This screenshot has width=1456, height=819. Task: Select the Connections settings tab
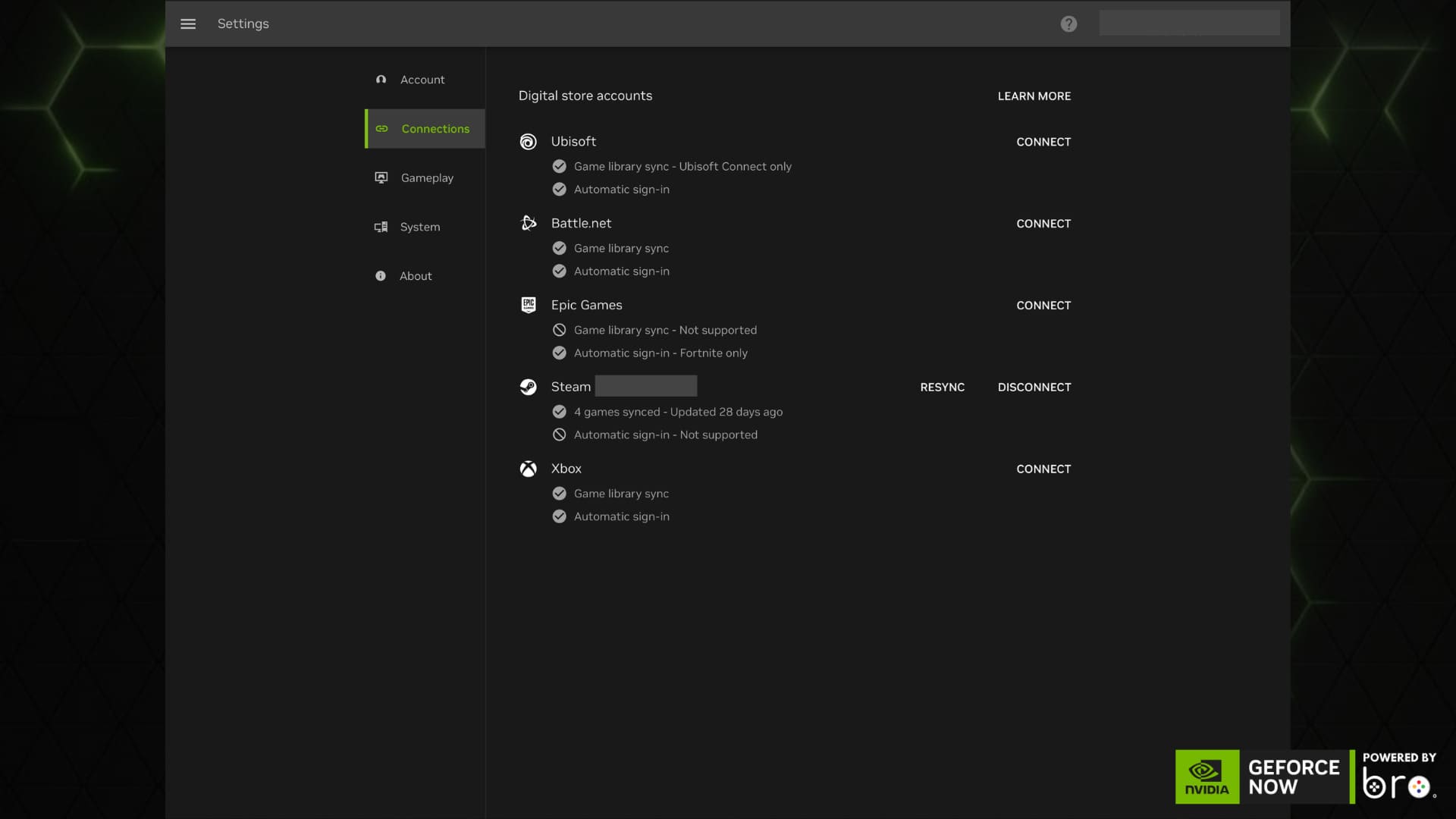[425, 129]
